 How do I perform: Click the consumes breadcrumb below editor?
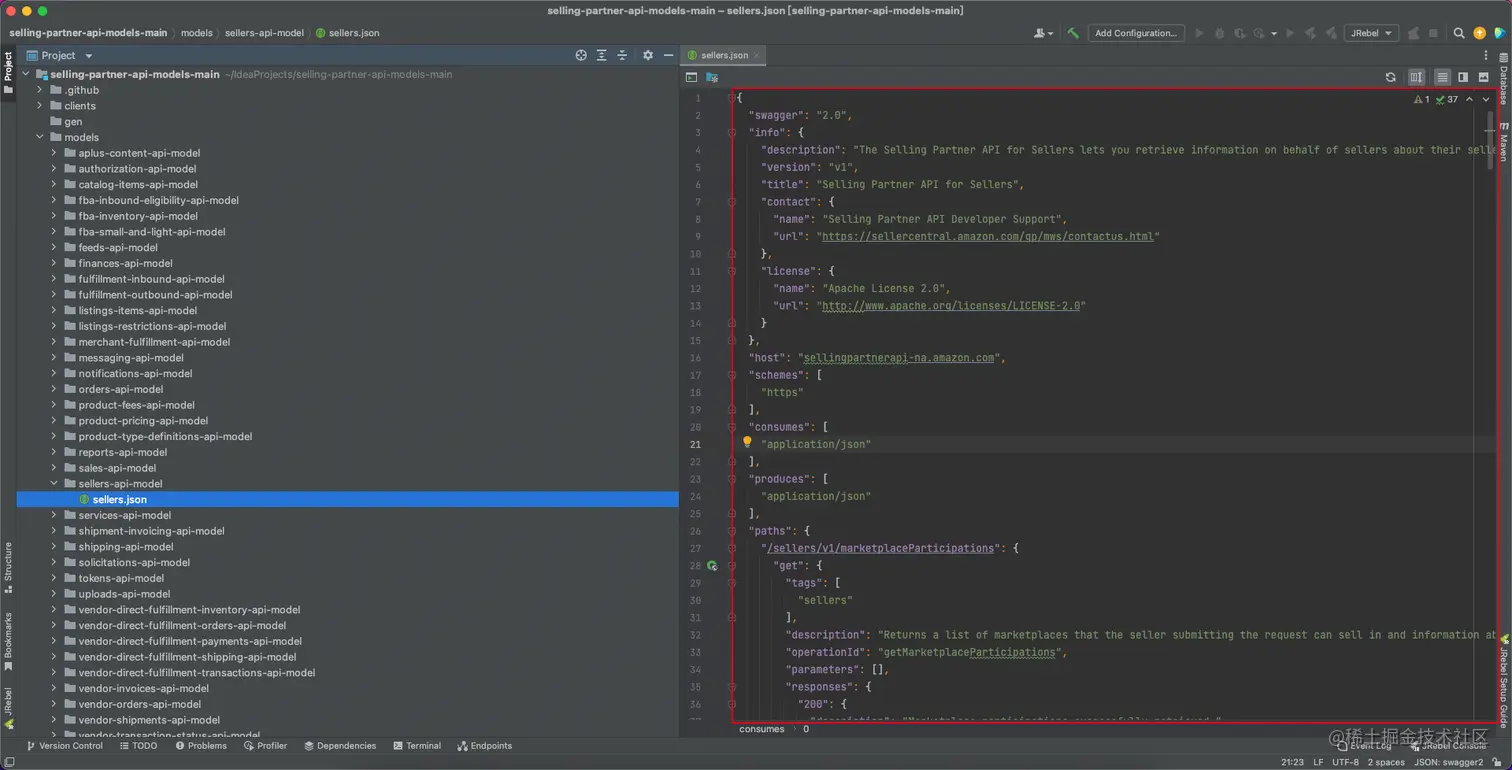[762, 729]
